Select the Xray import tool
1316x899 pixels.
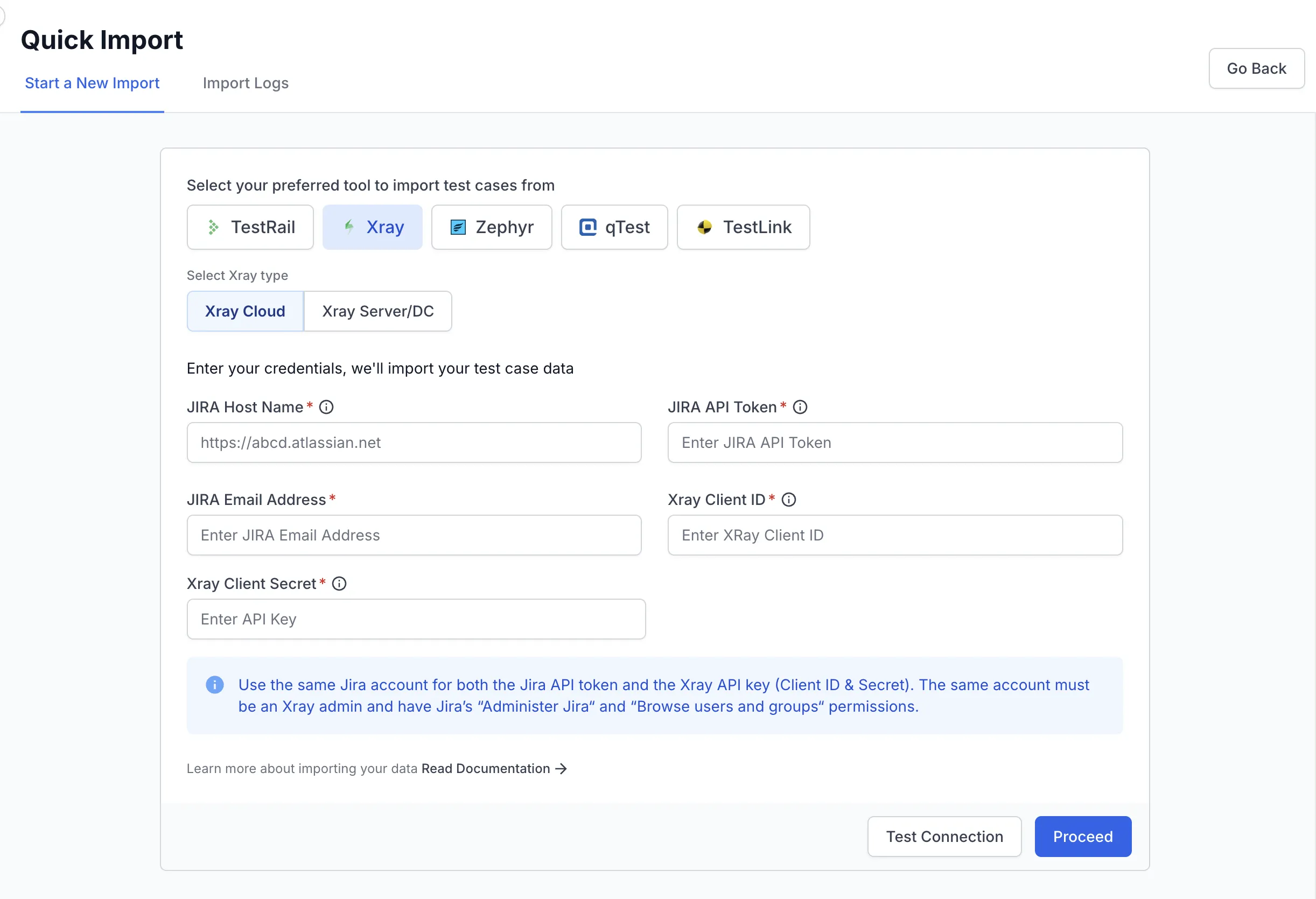(x=372, y=227)
